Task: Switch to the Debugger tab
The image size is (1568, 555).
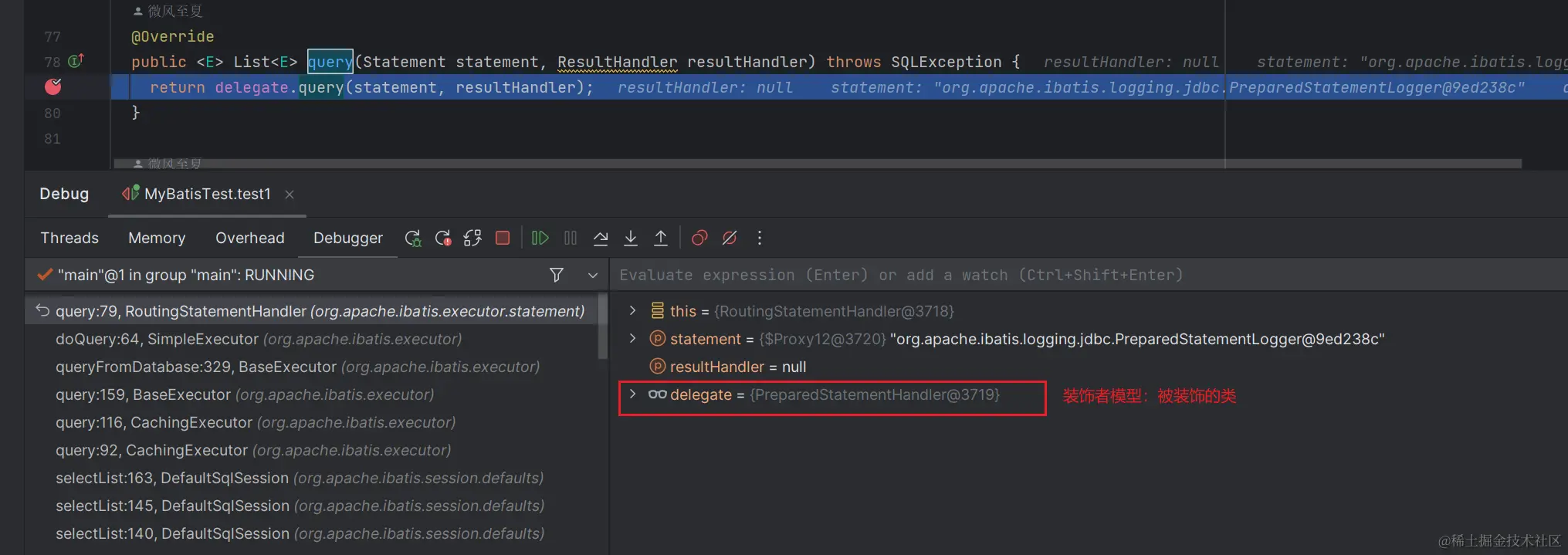Action: click(x=348, y=238)
